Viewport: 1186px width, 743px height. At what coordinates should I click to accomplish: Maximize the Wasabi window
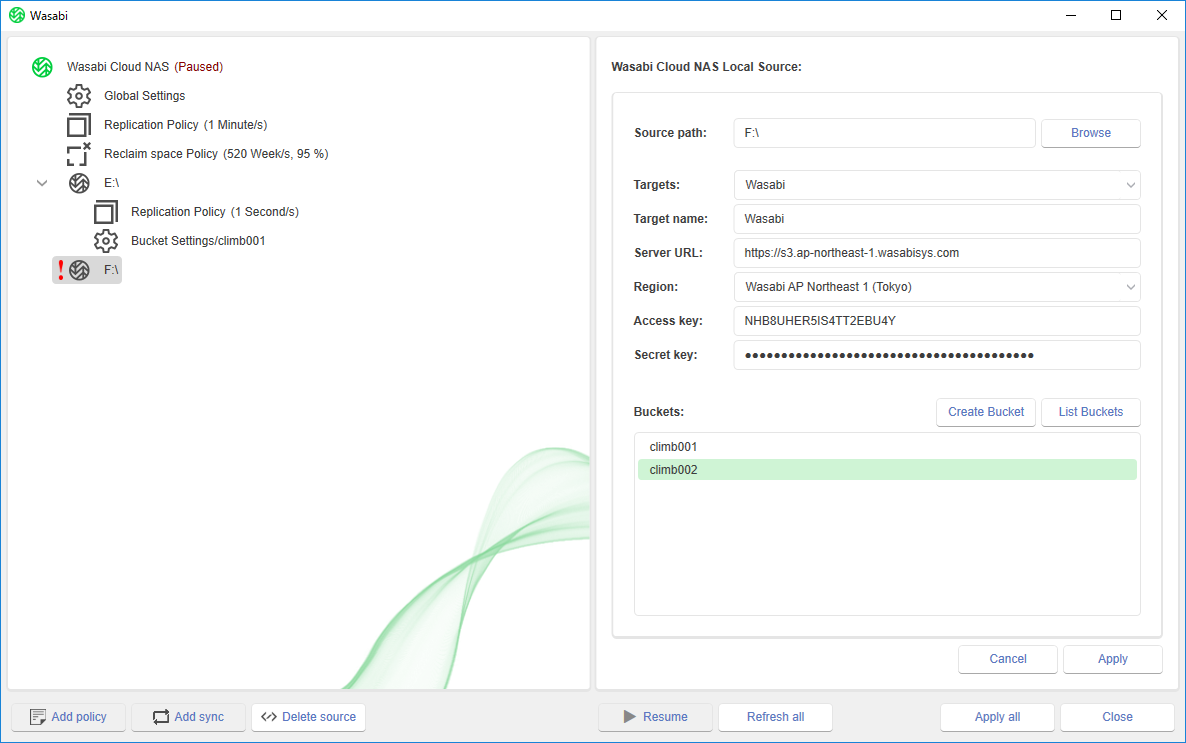pos(1116,15)
